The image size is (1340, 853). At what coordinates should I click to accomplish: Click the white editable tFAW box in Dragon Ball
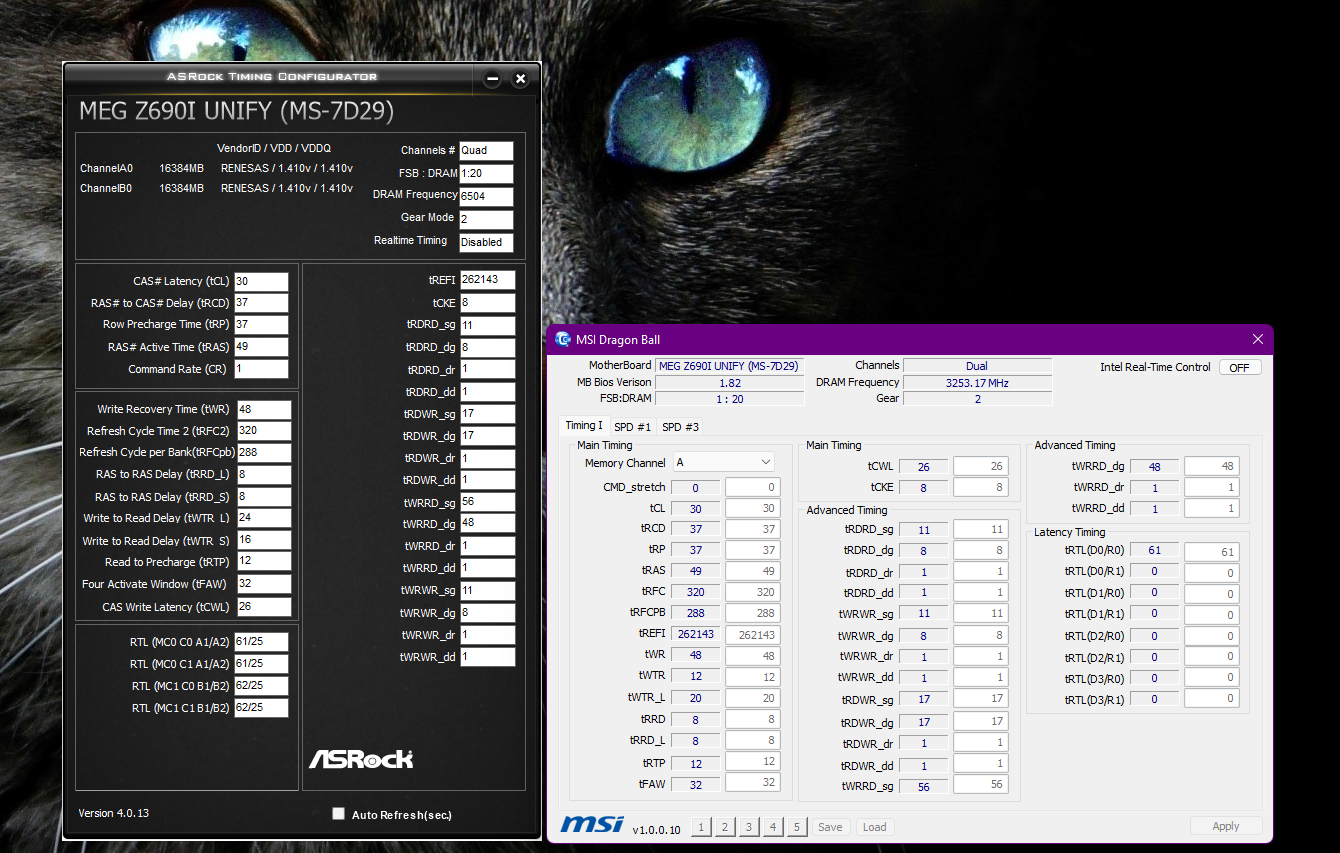tap(753, 784)
